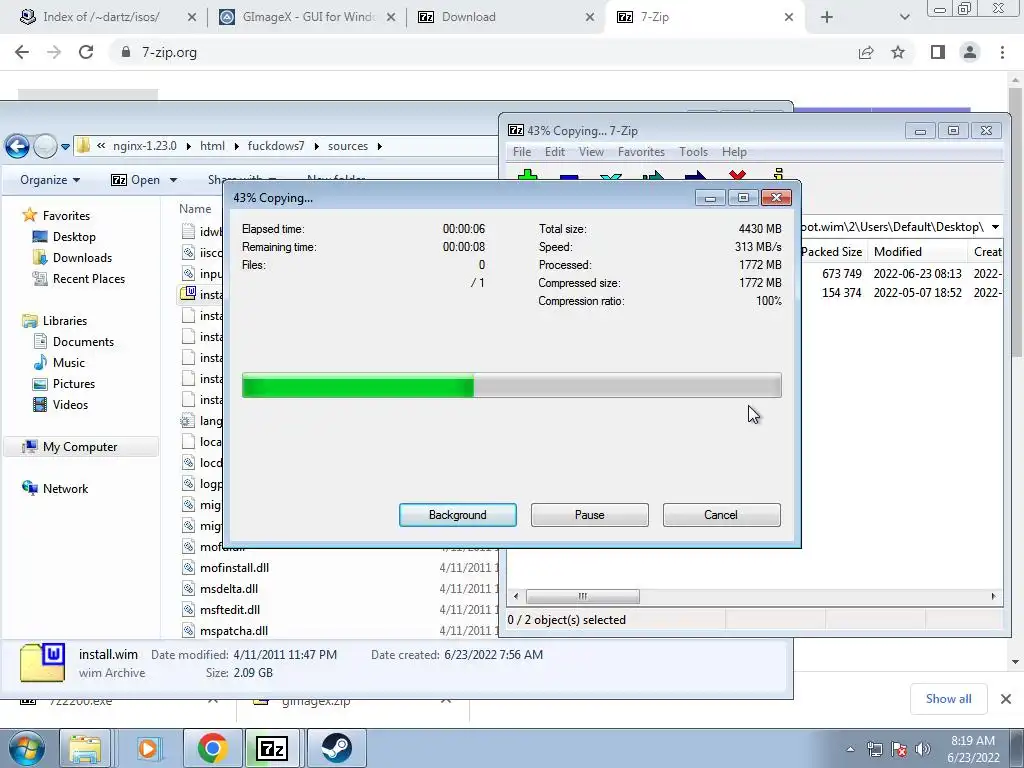Open Steam from the taskbar
Viewport: 1024px width, 768px height.
coord(336,748)
